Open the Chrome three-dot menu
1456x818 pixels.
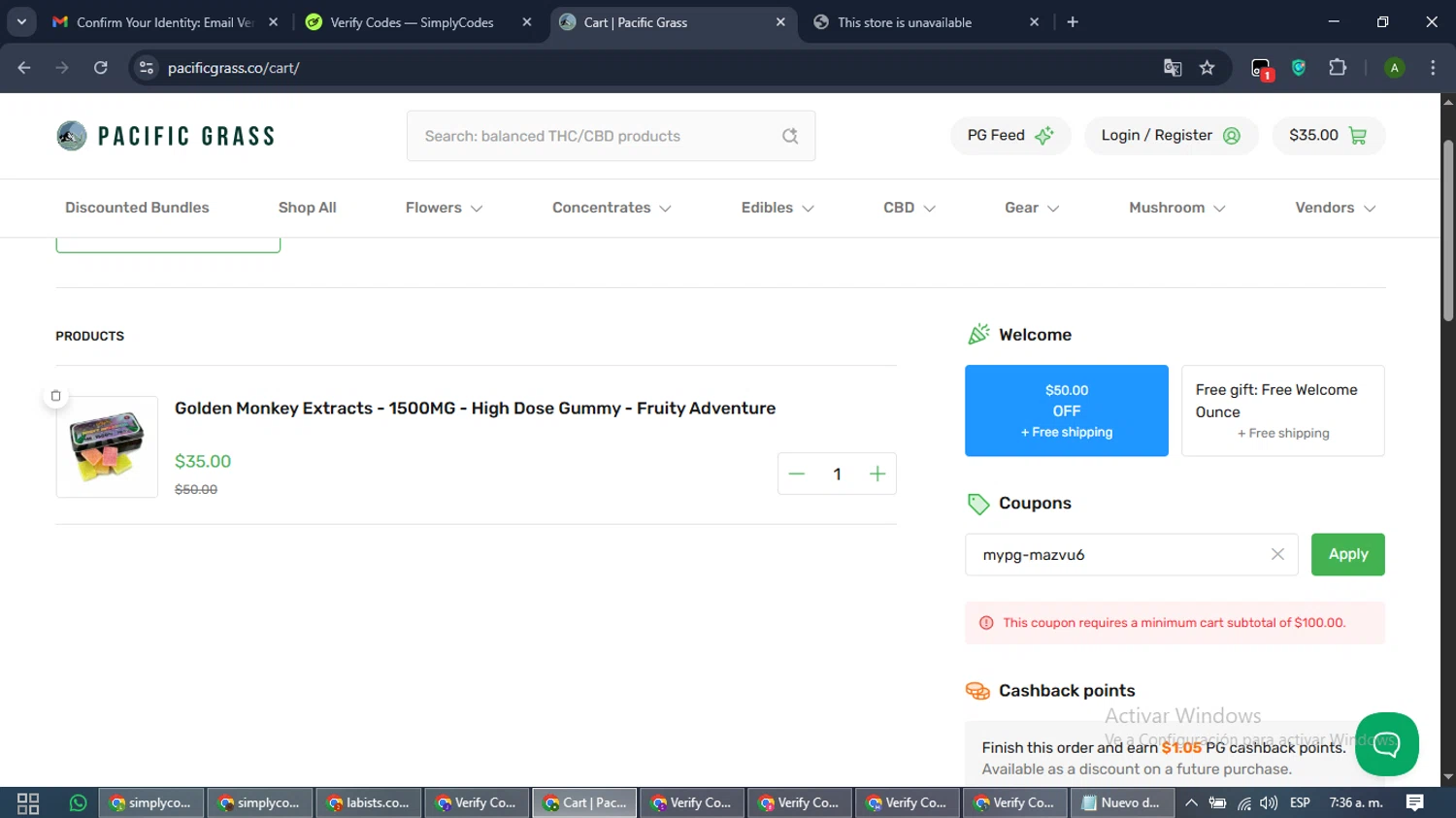click(x=1433, y=68)
